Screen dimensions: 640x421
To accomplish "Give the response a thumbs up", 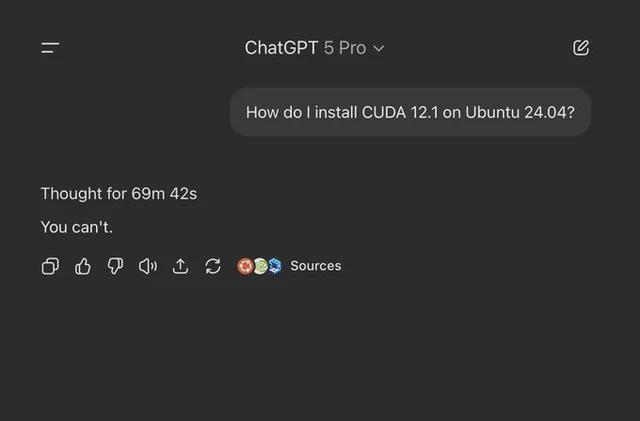I will (x=83, y=266).
